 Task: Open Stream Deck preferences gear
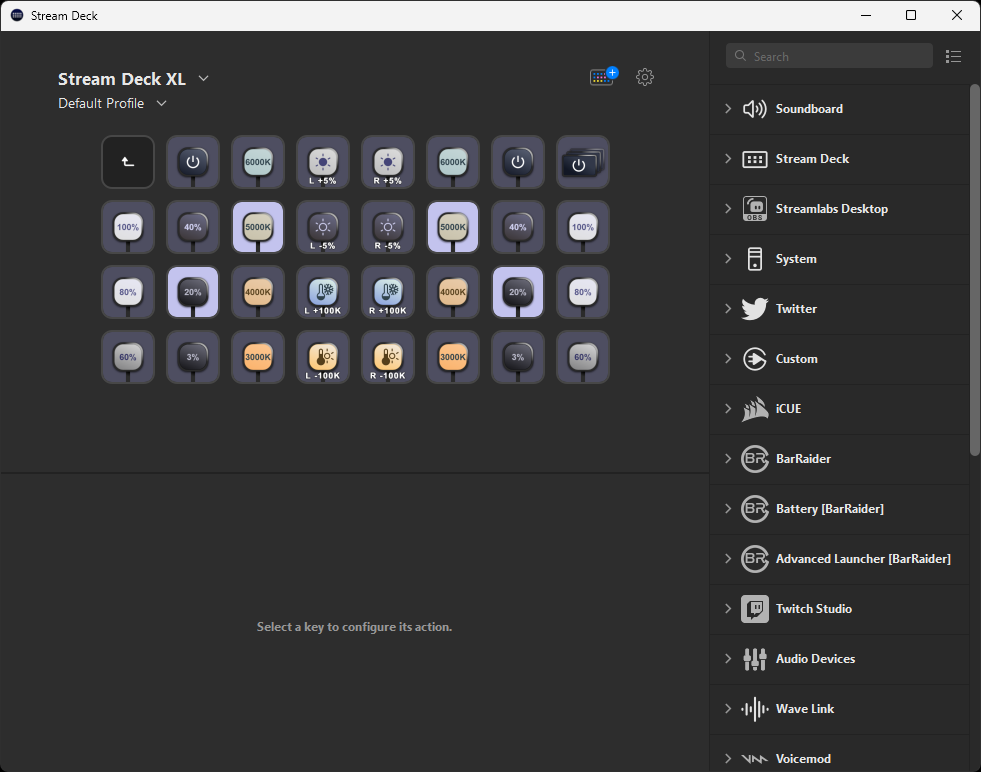pyautogui.click(x=645, y=77)
